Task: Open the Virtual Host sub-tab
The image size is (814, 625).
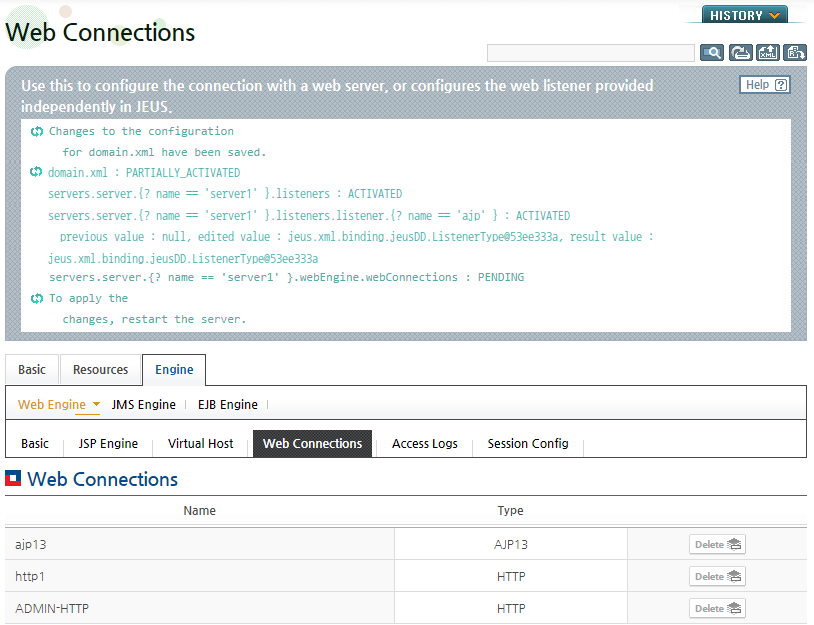Action: click(x=200, y=443)
